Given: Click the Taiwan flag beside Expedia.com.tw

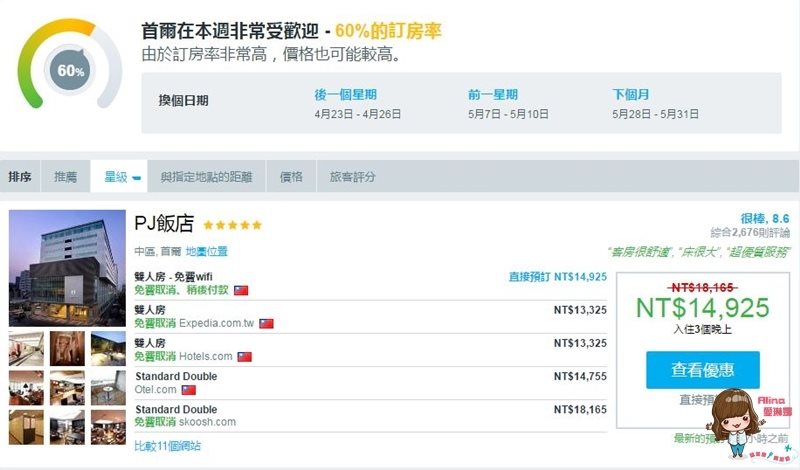Looking at the screenshot, I should tap(266, 324).
